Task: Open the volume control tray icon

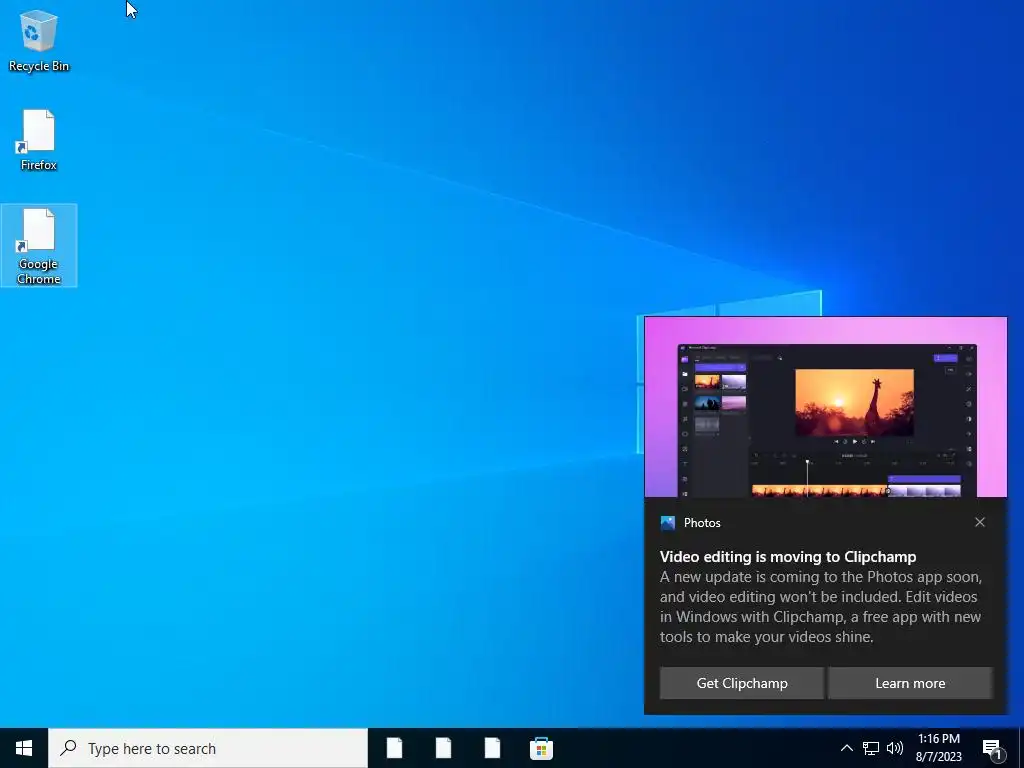Action: [x=895, y=748]
